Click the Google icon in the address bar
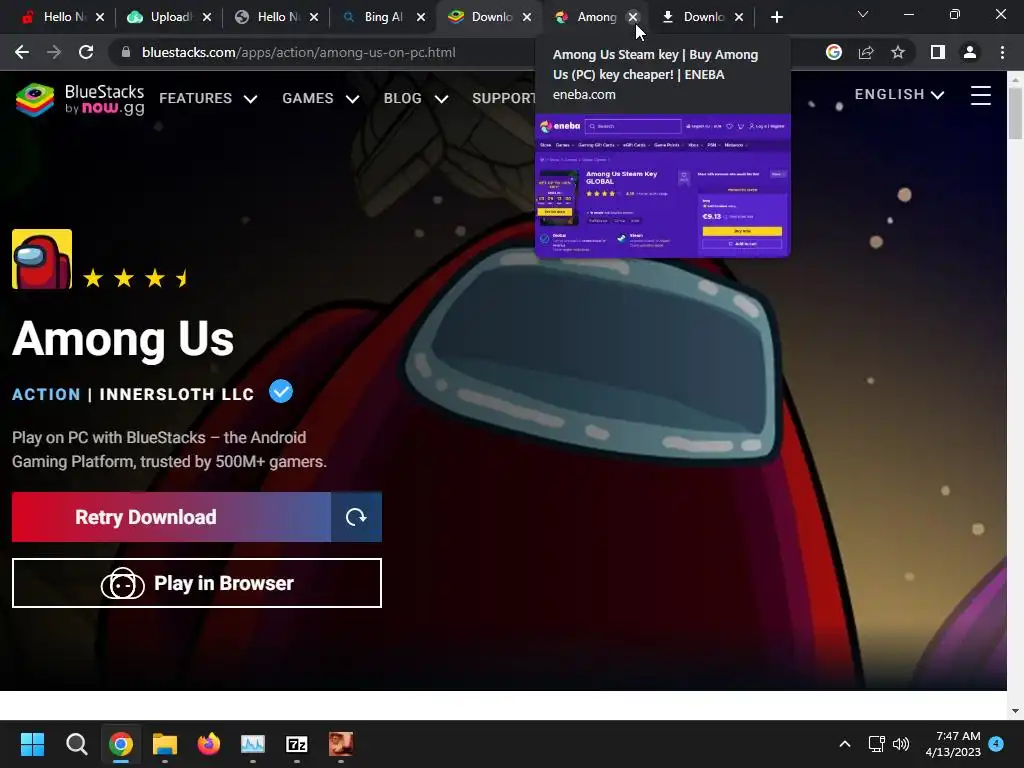 point(833,52)
